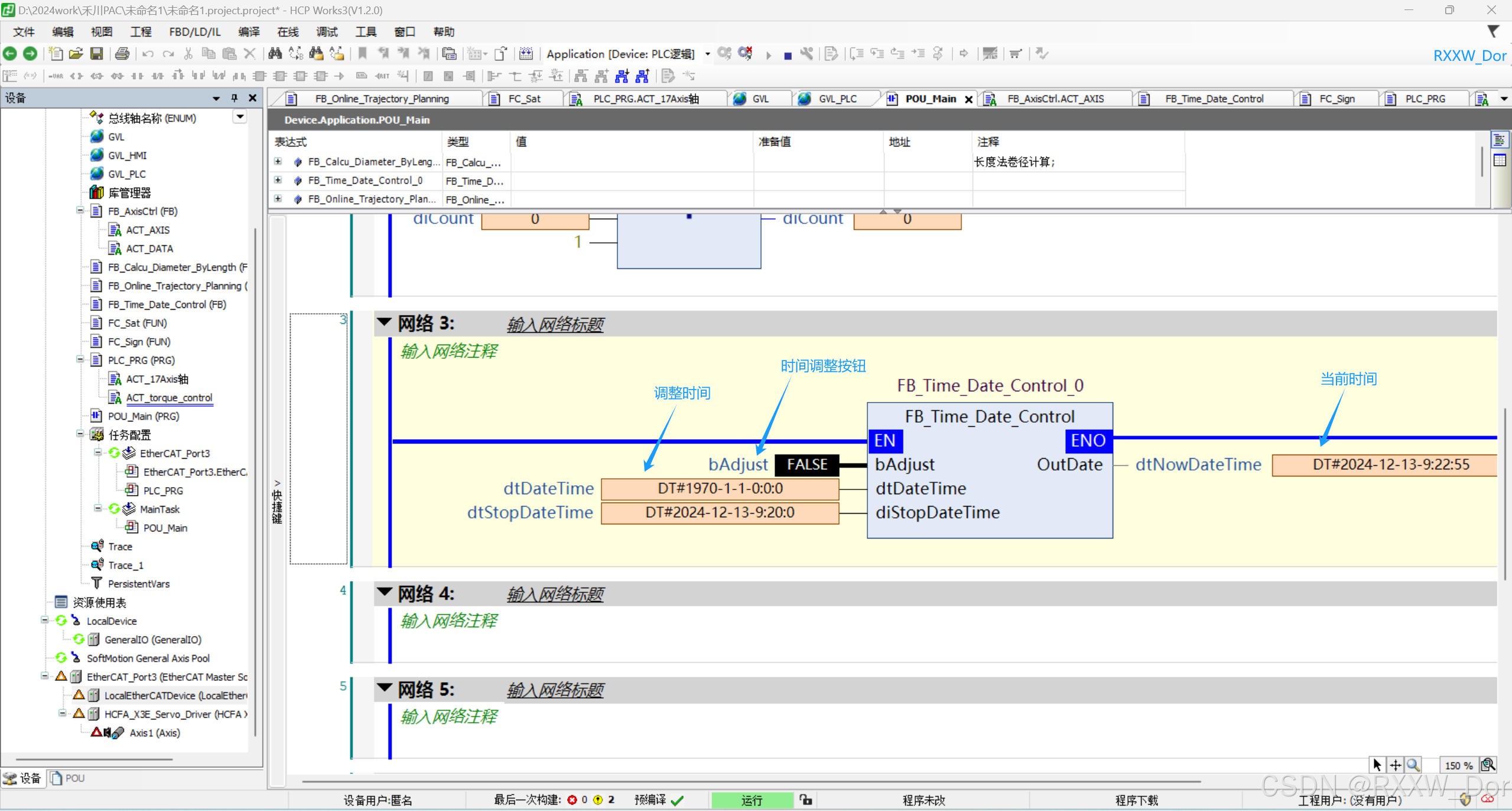Open the find/search binoculars icon
This screenshot has height=811, width=1512.
click(x=274, y=53)
